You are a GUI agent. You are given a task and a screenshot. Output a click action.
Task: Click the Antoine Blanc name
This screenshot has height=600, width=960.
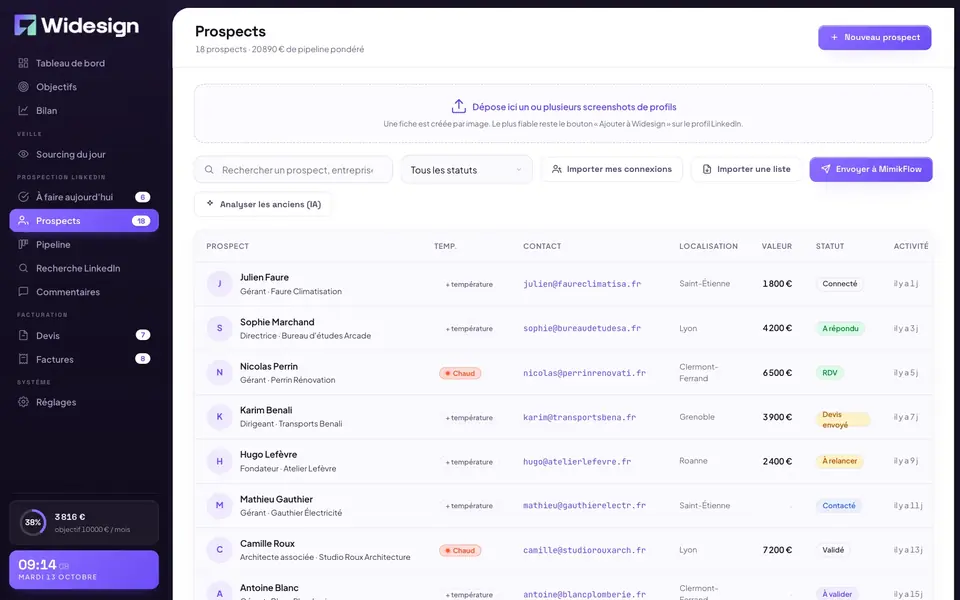pyautogui.click(x=269, y=588)
